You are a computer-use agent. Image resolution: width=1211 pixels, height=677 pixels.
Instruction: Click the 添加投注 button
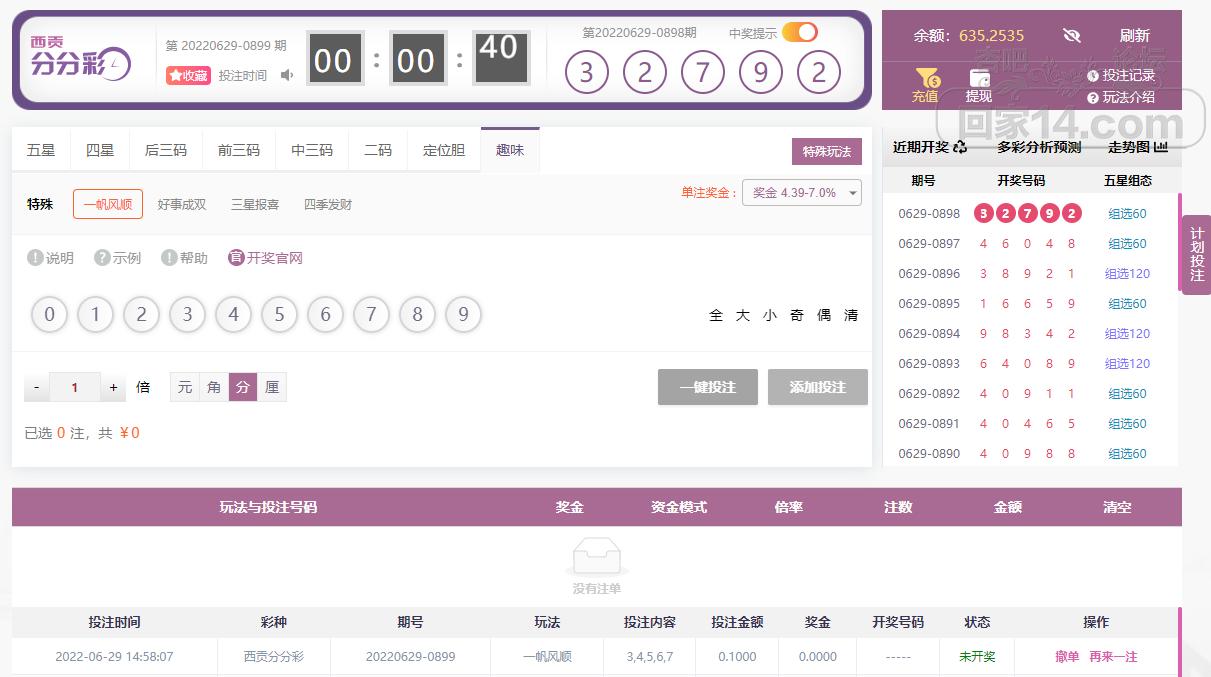[818, 387]
